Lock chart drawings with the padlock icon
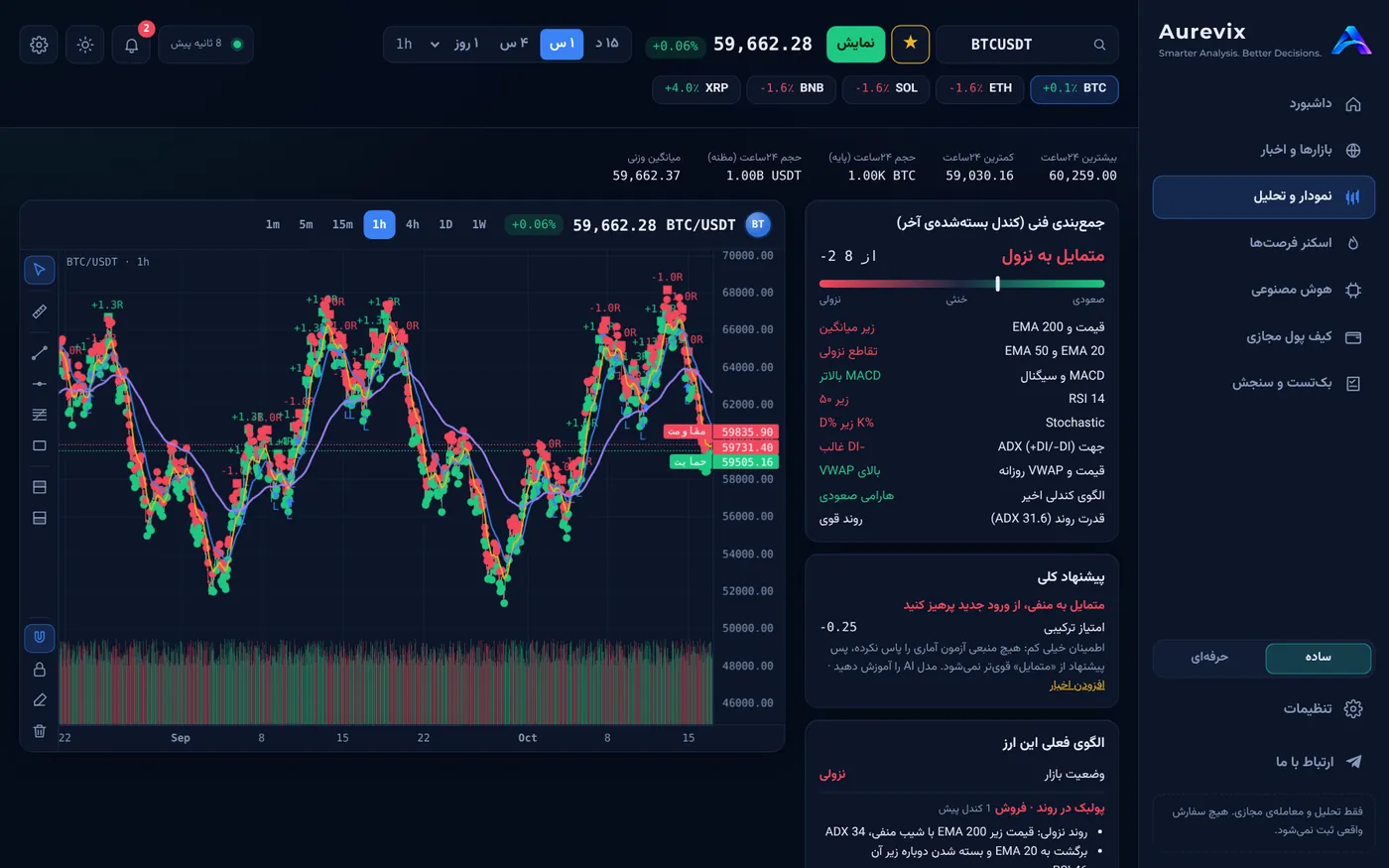1389x868 pixels. click(x=40, y=670)
